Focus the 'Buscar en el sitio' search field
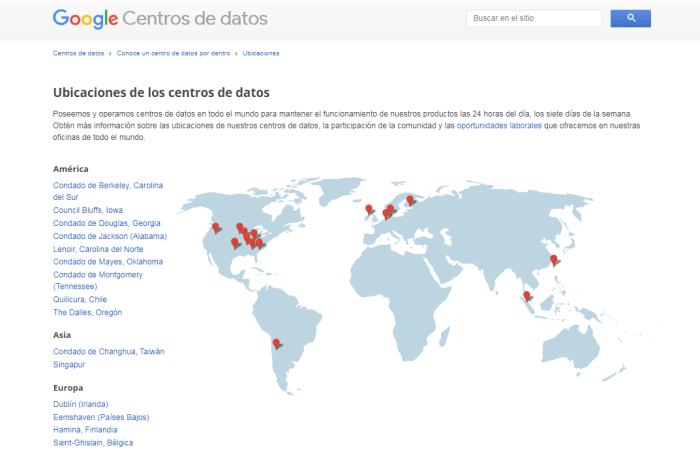 tap(534, 18)
